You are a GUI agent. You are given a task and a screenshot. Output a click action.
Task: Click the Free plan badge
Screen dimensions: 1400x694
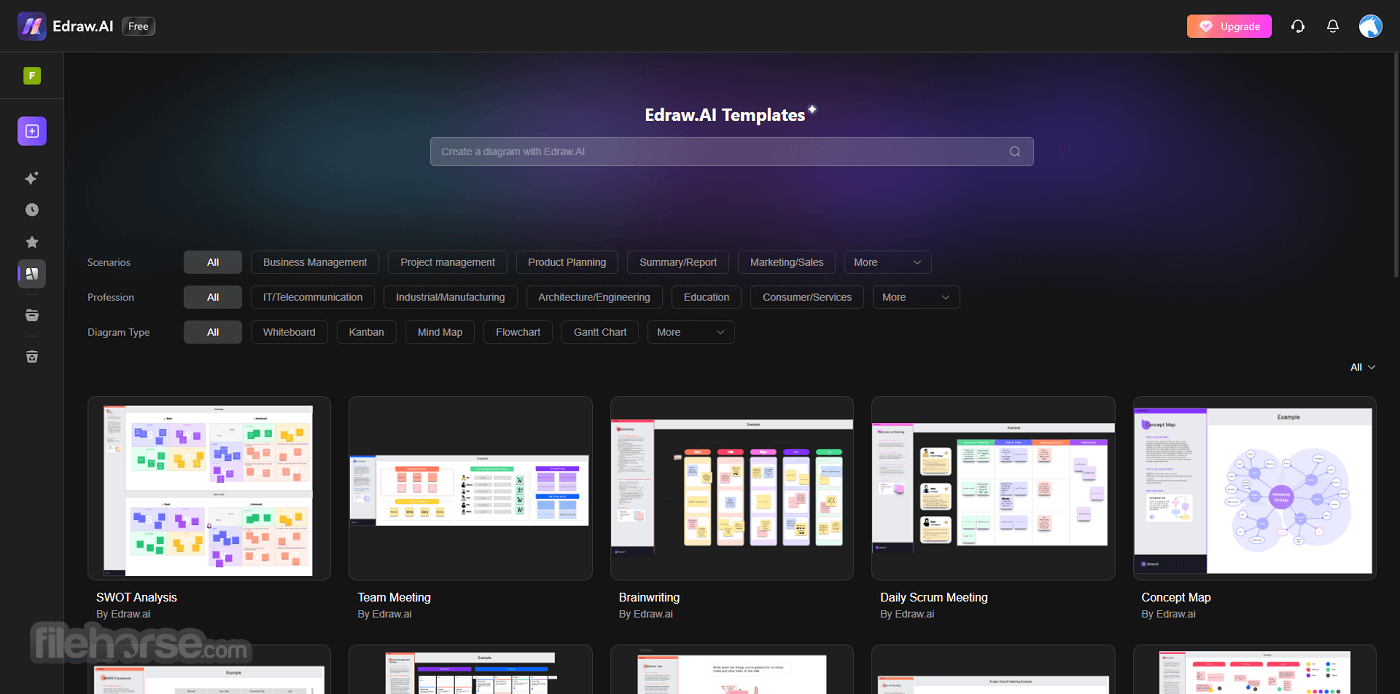point(139,26)
